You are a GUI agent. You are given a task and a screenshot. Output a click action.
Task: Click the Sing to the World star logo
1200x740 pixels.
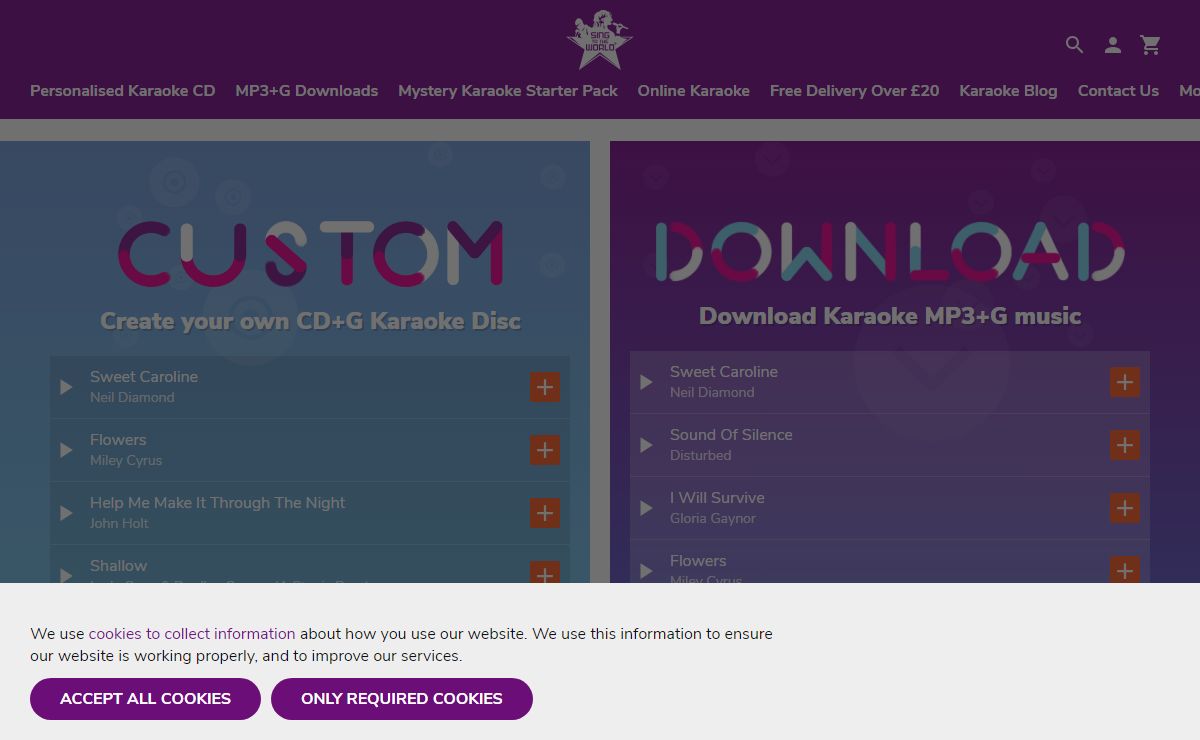coord(599,40)
